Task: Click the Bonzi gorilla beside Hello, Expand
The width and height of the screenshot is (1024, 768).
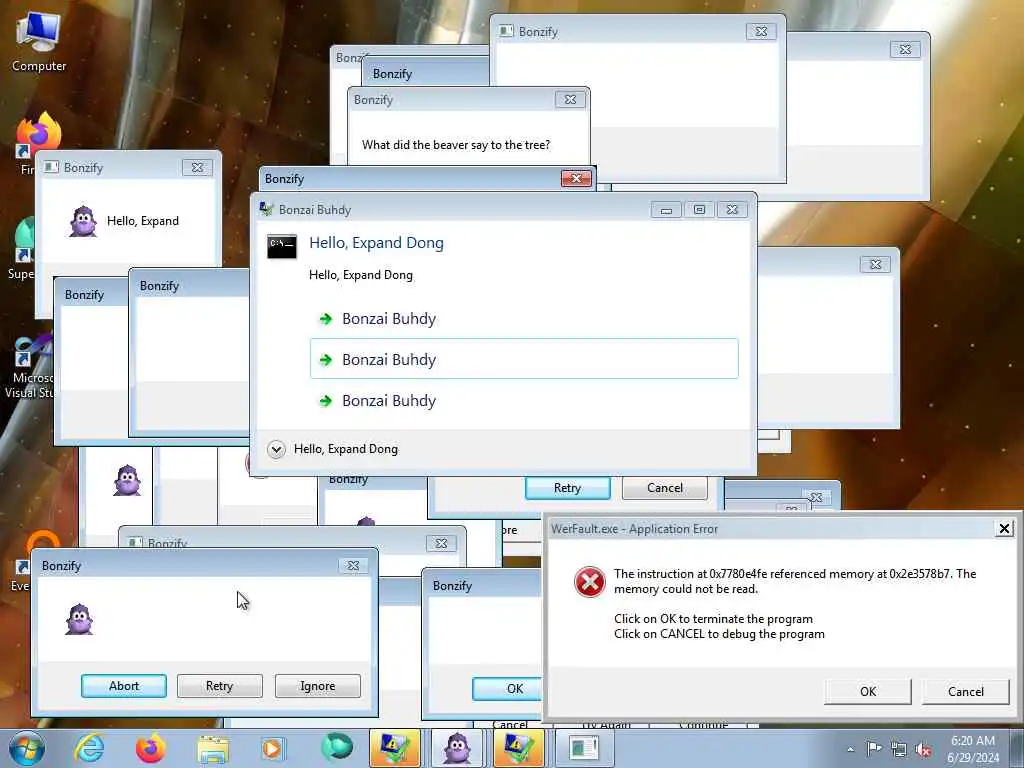Action: 84,221
